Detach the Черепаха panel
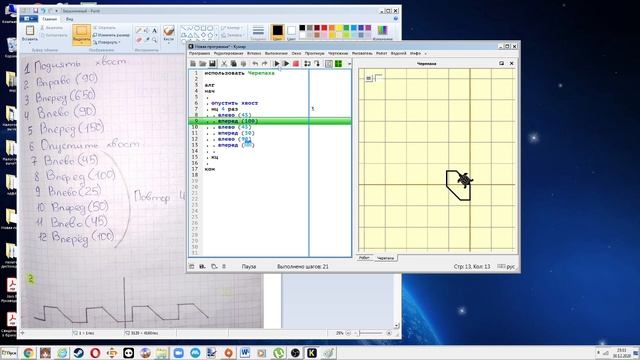The width and height of the screenshot is (640, 360). coord(502,64)
